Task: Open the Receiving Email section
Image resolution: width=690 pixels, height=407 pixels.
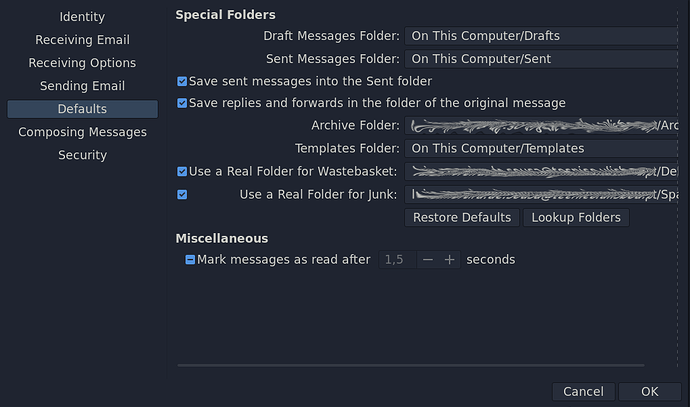Action: click(x=82, y=40)
